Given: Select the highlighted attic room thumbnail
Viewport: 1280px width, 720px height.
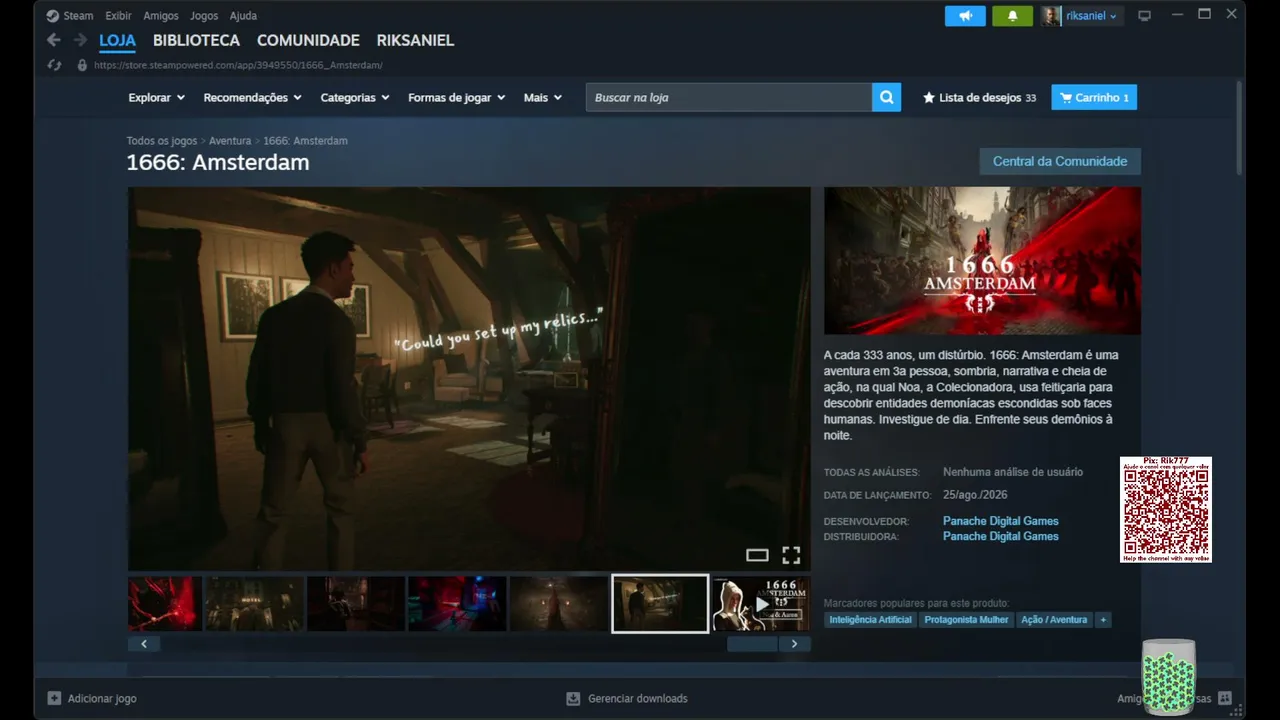Looking at the screenshot, I should pos(660,604).
